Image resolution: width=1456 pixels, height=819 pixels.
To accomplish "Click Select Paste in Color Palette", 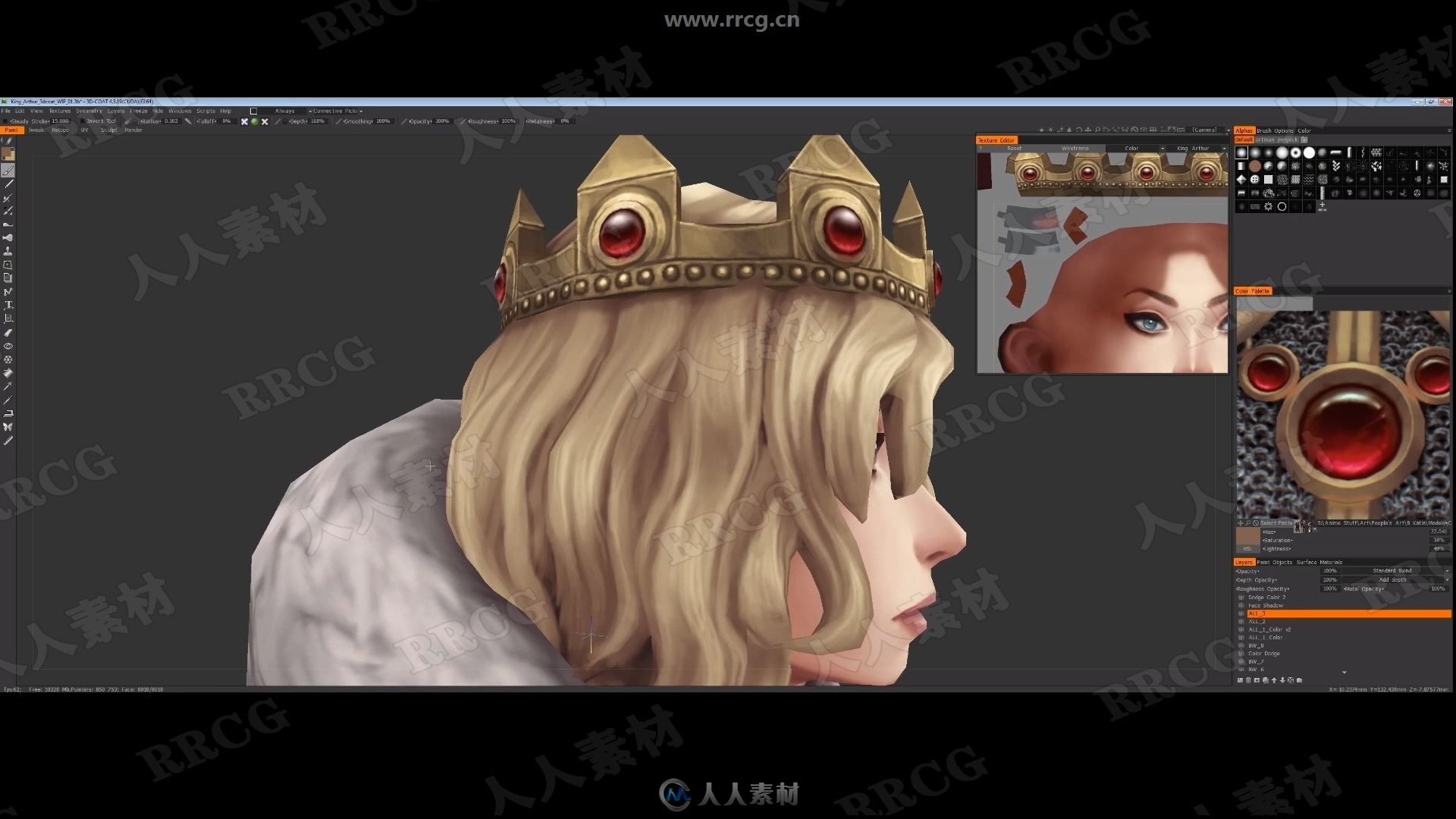I will click(x=1276, y=522).
